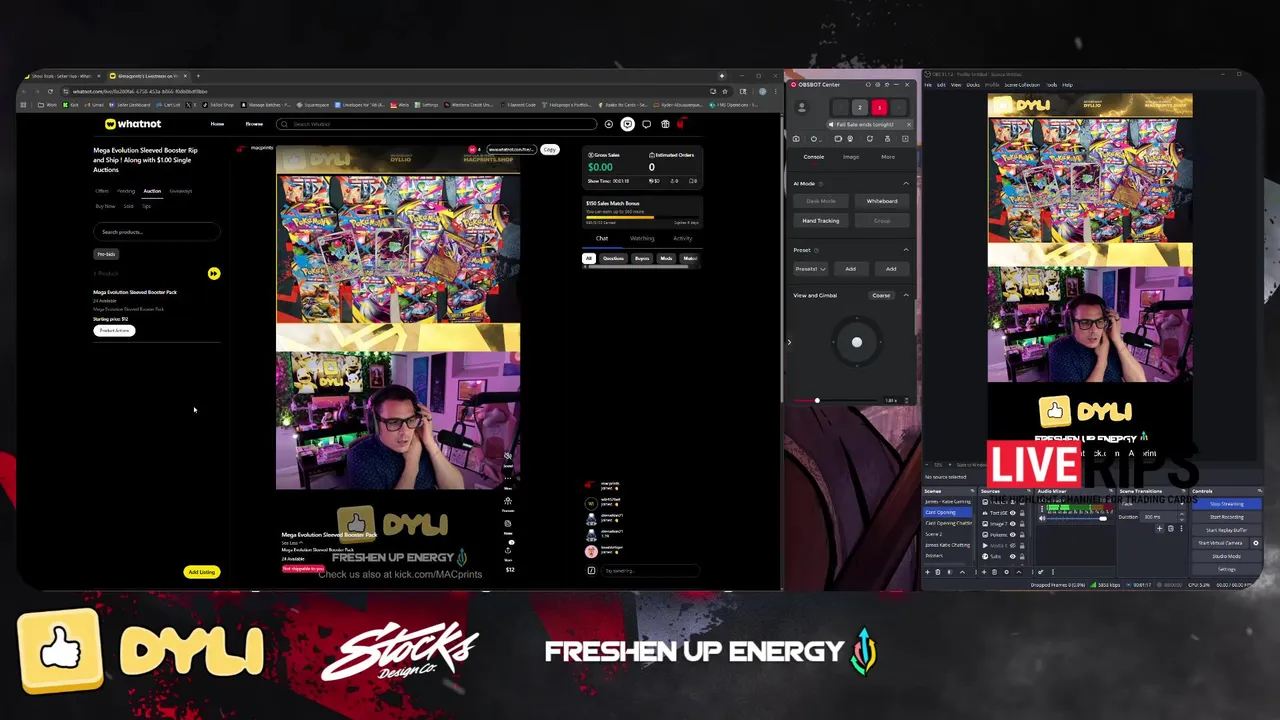The image size is (1280, 720).
Task: Collapse the AI Mode section in OBSBOT
Action: point(906,184)
